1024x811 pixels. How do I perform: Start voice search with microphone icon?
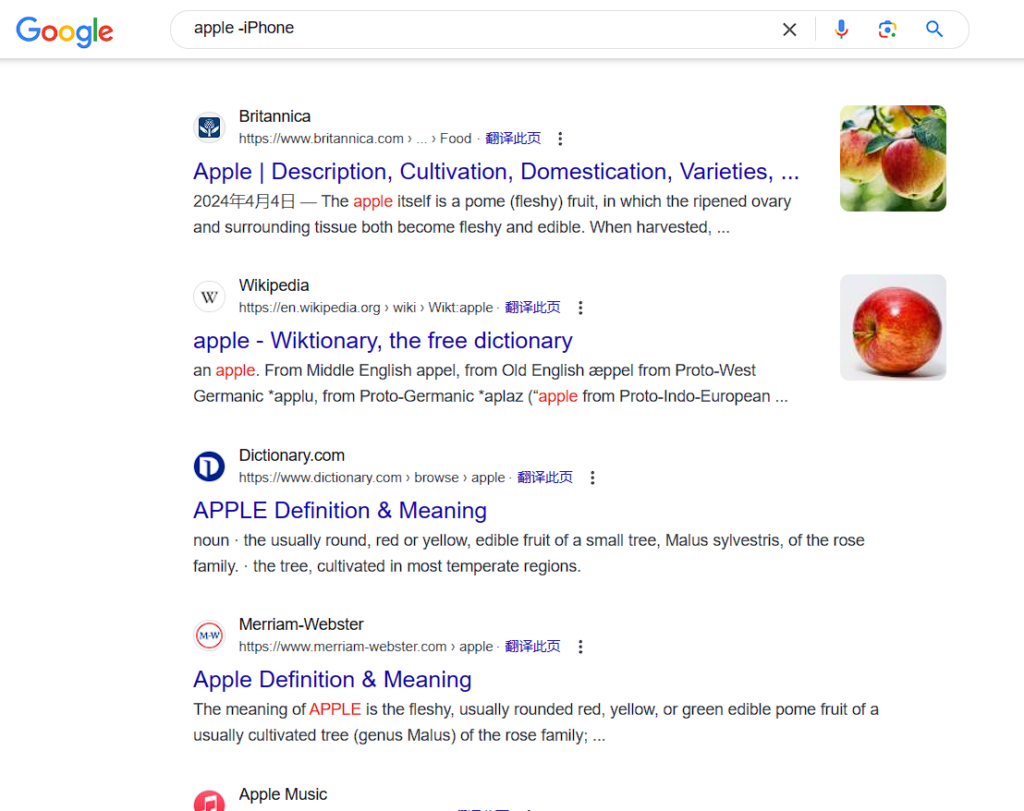click(x=841, y=29)
